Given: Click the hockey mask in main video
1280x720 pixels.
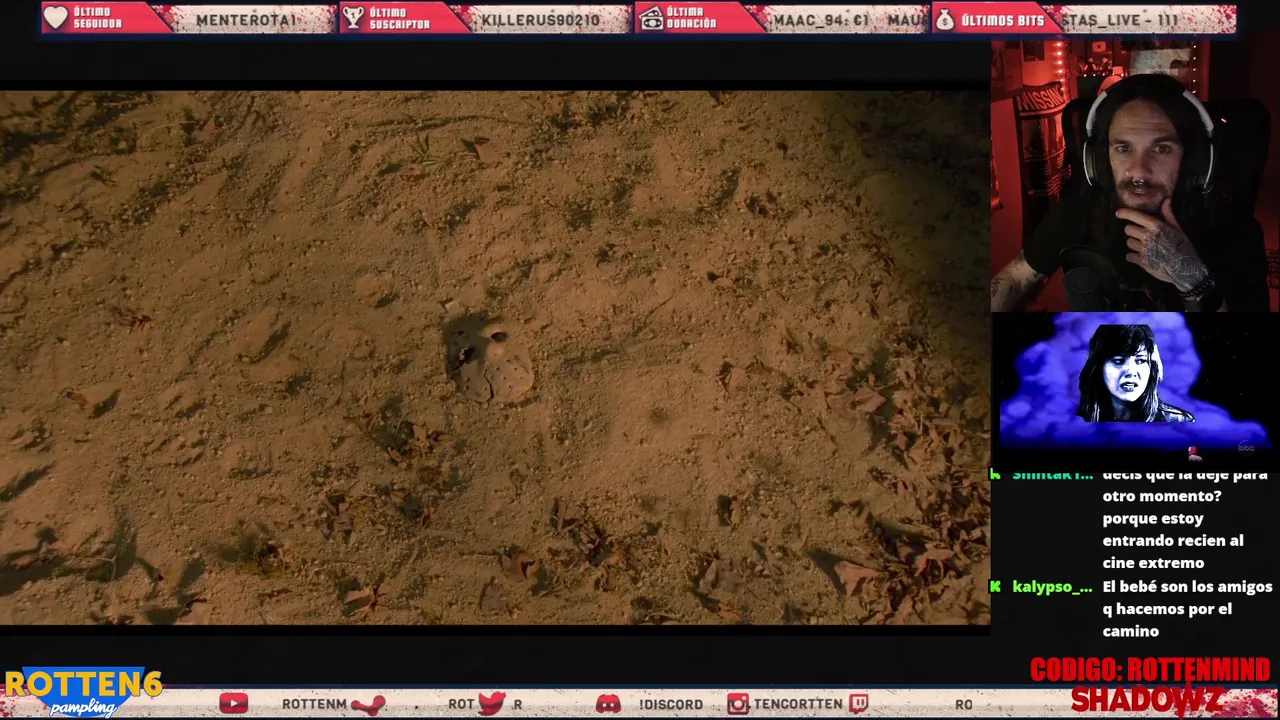Looking at the screenshot, I should 488,360.
